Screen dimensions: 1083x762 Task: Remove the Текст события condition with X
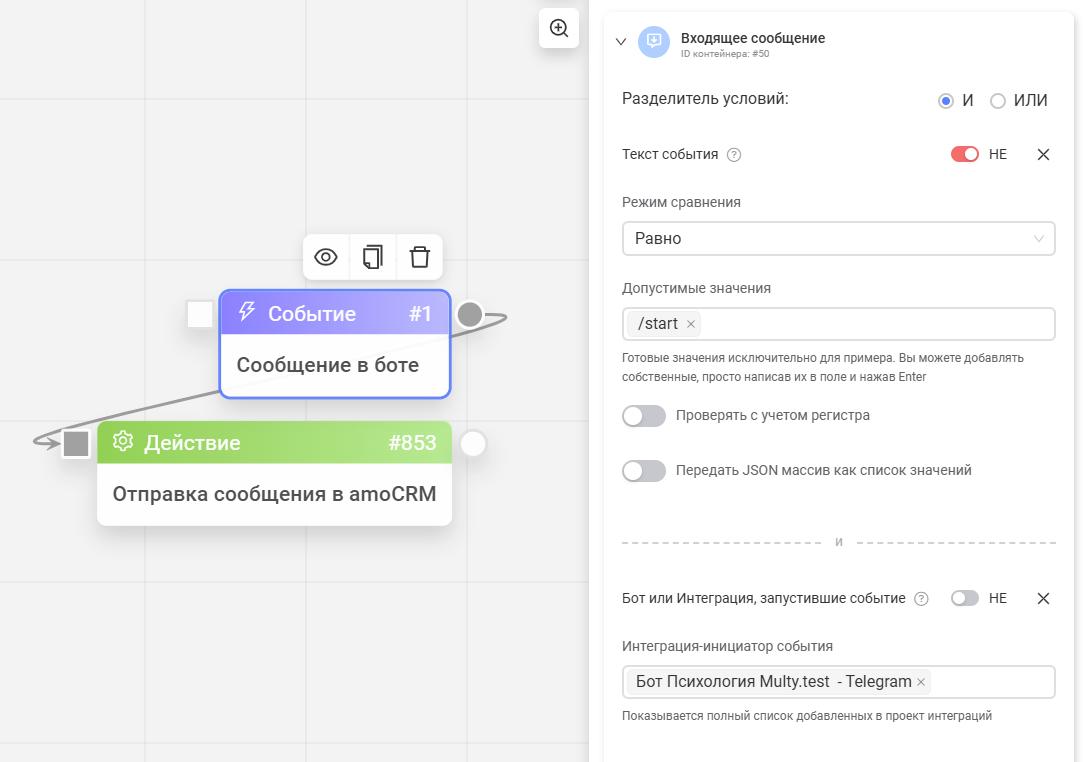[1043, 155]
